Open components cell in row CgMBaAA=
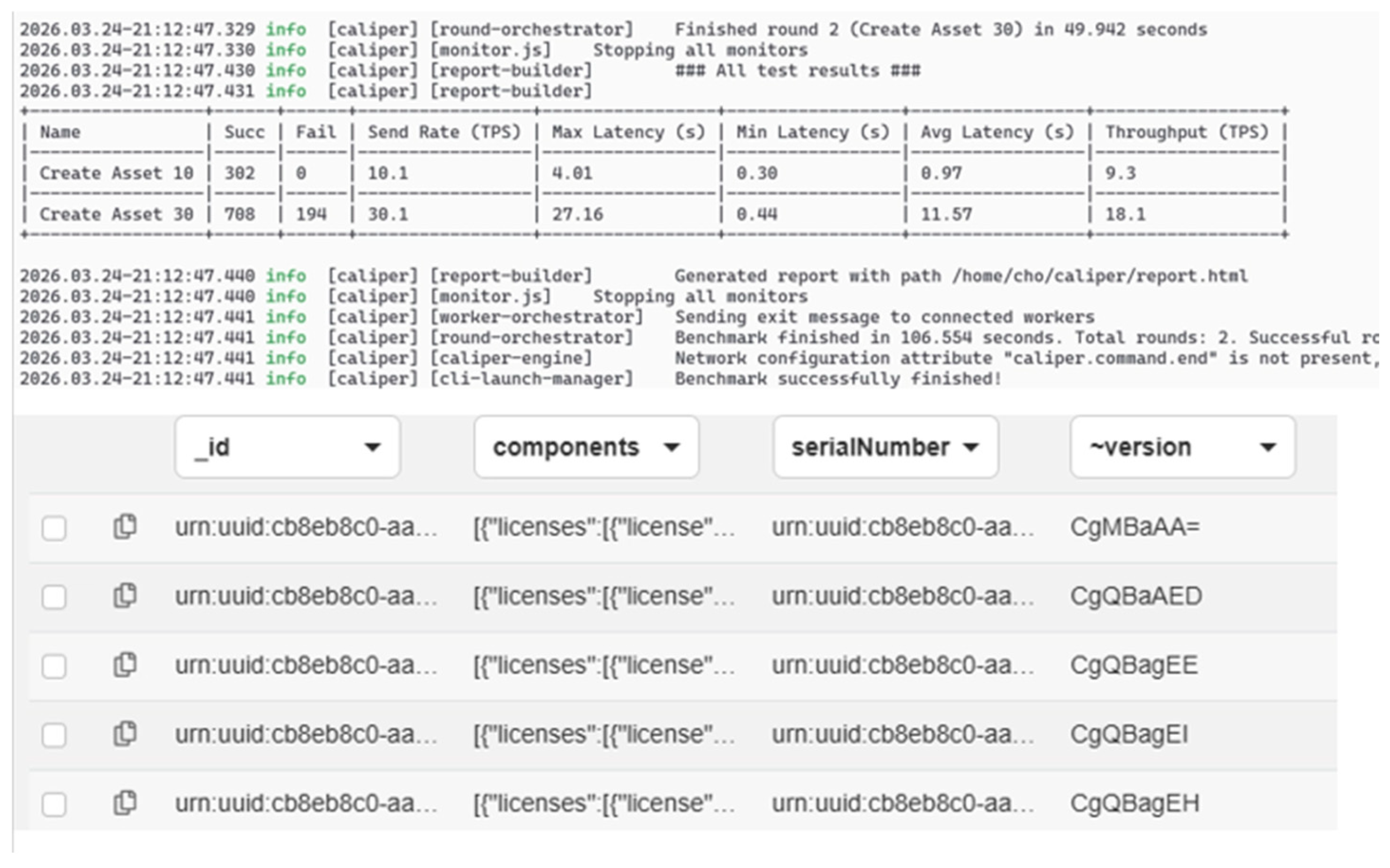This screenshot has height=868, width=1390. tap(604, 527)
